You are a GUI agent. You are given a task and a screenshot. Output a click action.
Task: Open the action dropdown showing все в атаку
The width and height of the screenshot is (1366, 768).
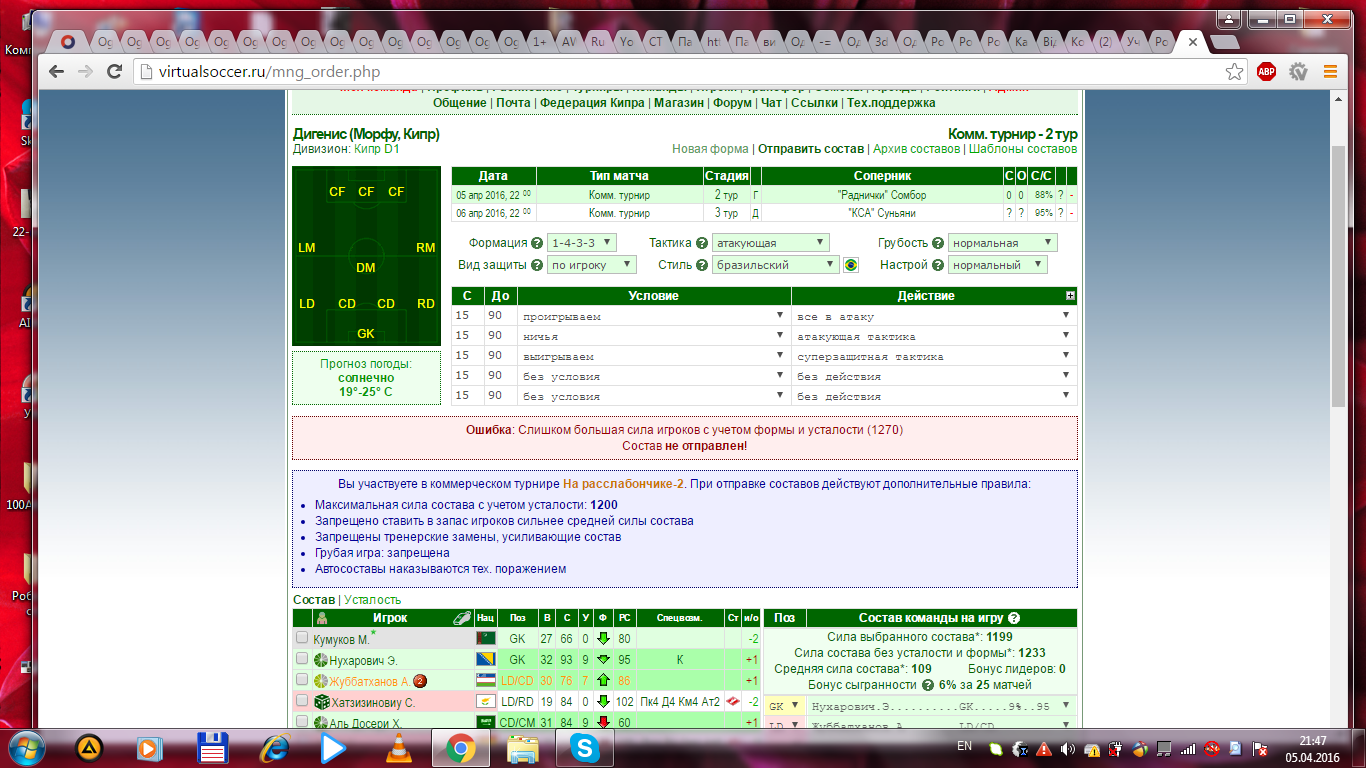934,316
